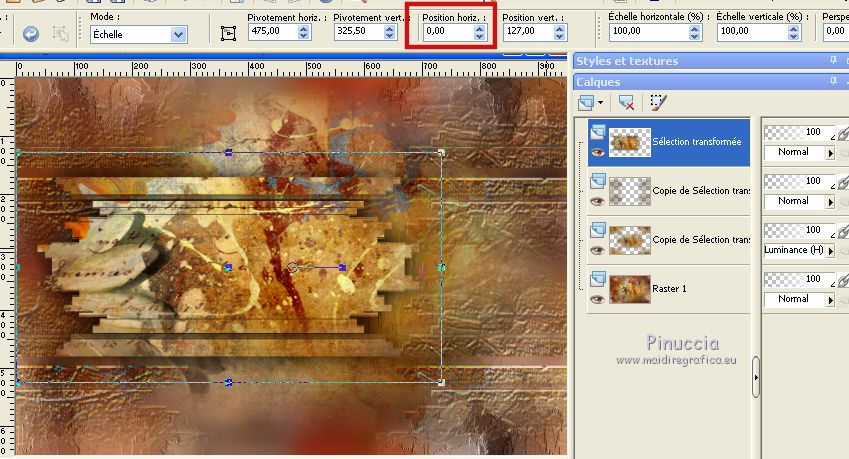The image size is (849, 459).
Task: Click the right-middle transform handle on canvas
Action: click(x=441, y=267)
